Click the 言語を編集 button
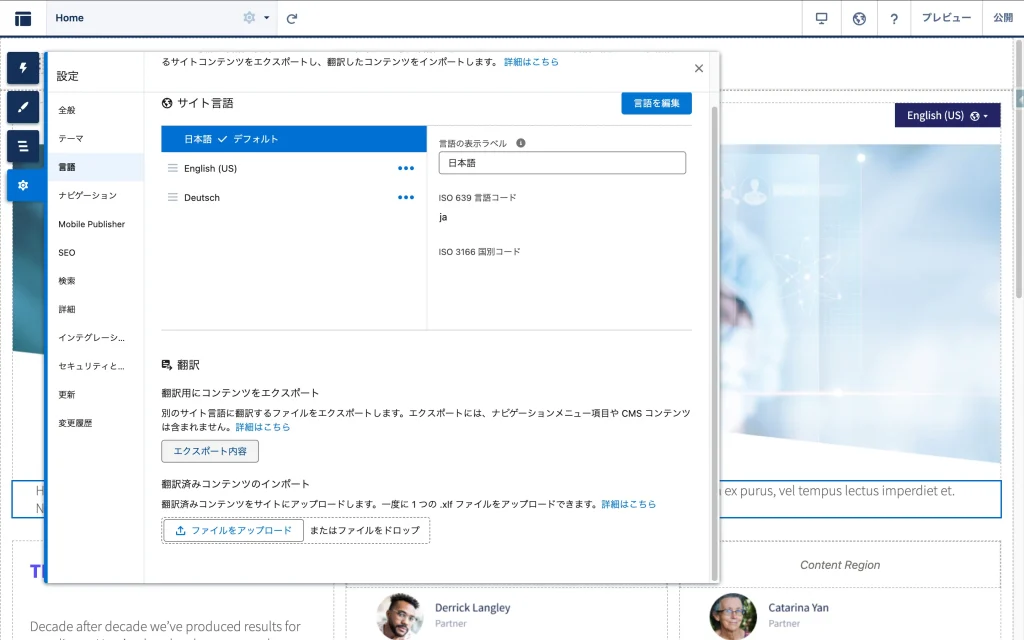This screenshot has height=640, width=1024. (x=656, y=103)
